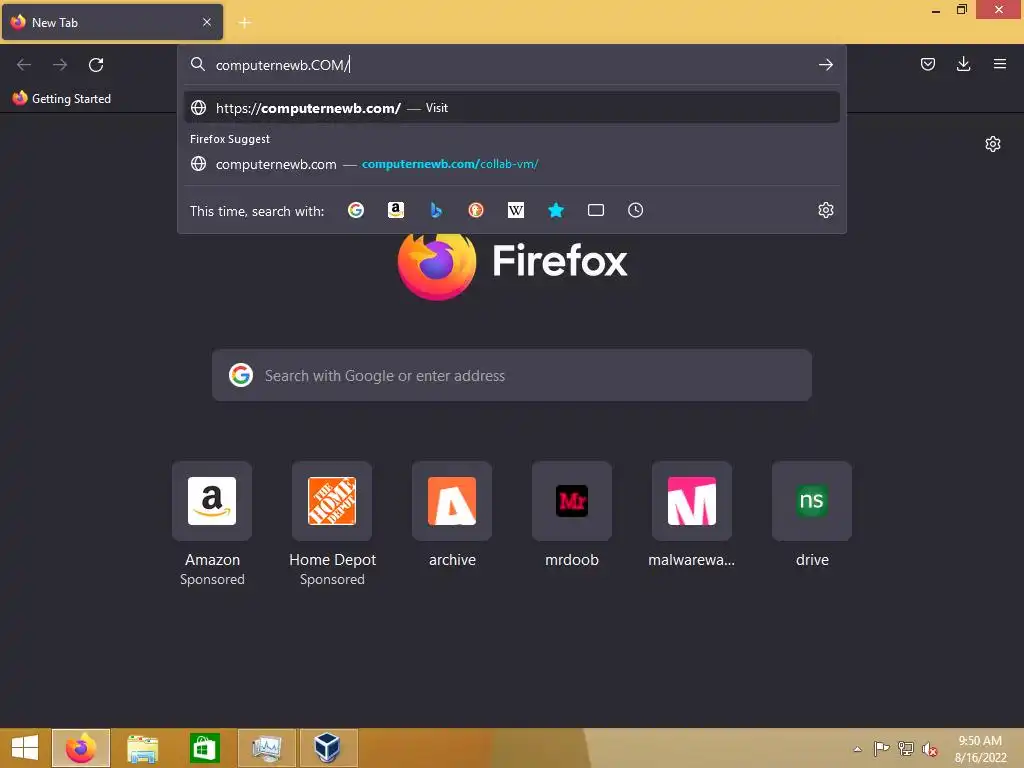Click the Back navigation arrow
1024x768 pixels.
pos(24,65)
